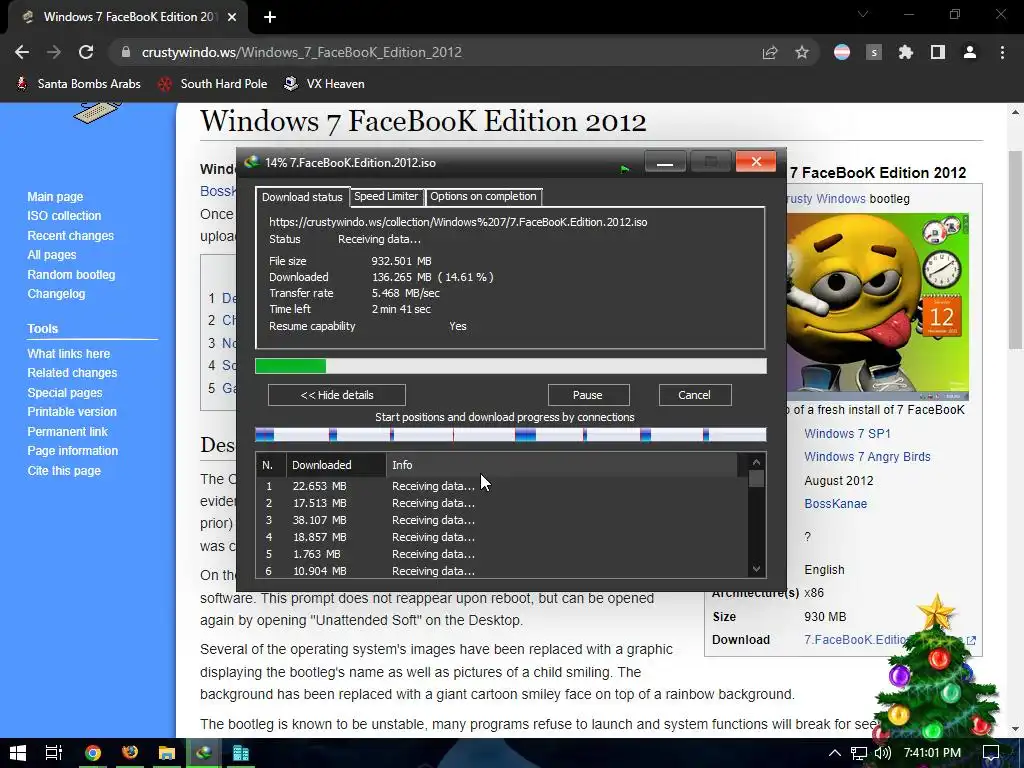Open the Main page sidebar link
Viewport: 1024px width, 768px height.
[x=55, y=197]
